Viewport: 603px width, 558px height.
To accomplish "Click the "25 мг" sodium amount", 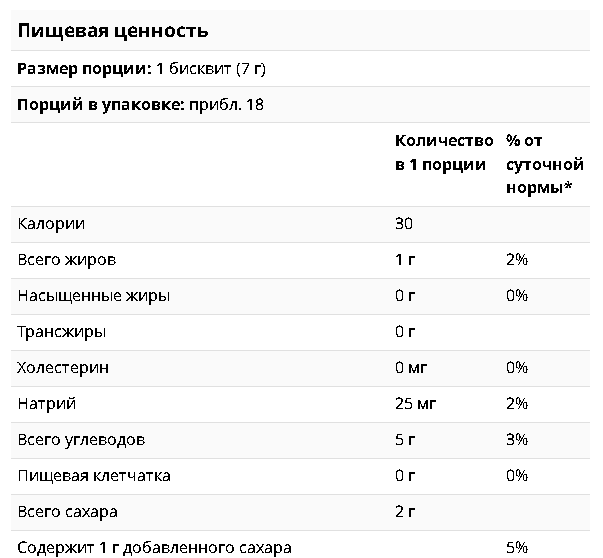I will (415, 403).
